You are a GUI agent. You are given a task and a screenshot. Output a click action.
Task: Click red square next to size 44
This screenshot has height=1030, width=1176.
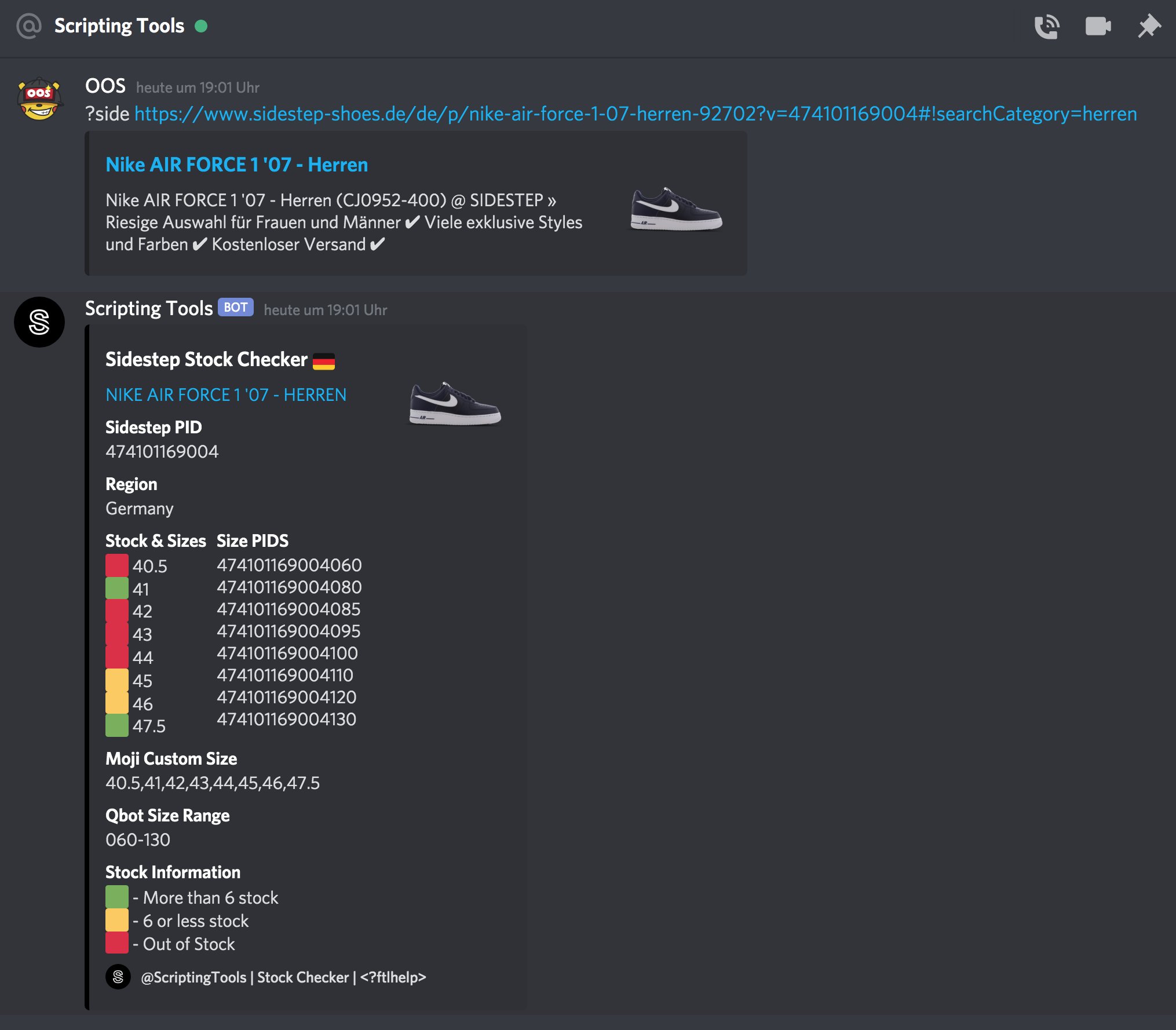117,657
